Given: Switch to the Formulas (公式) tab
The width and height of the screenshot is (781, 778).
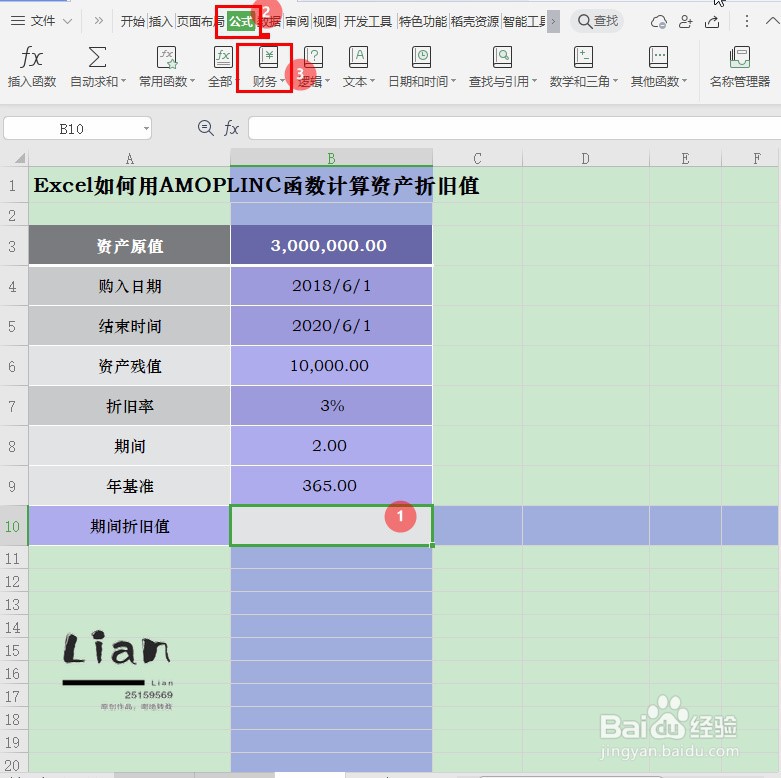Looking at the screenshot, I should (x=241, y=21).
